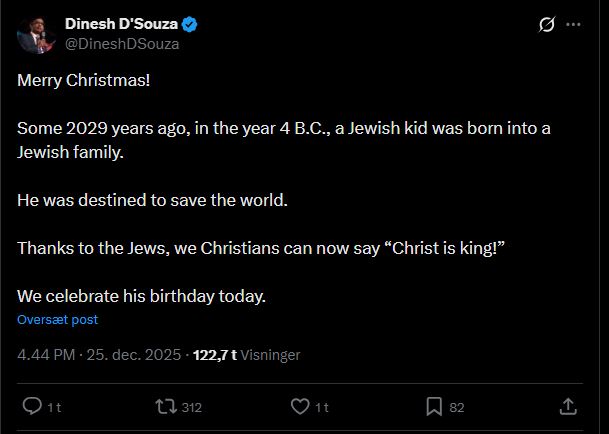View the "122,7 t Visninger" view count
The image size is (609, 434).
click(x=246, y=354)
